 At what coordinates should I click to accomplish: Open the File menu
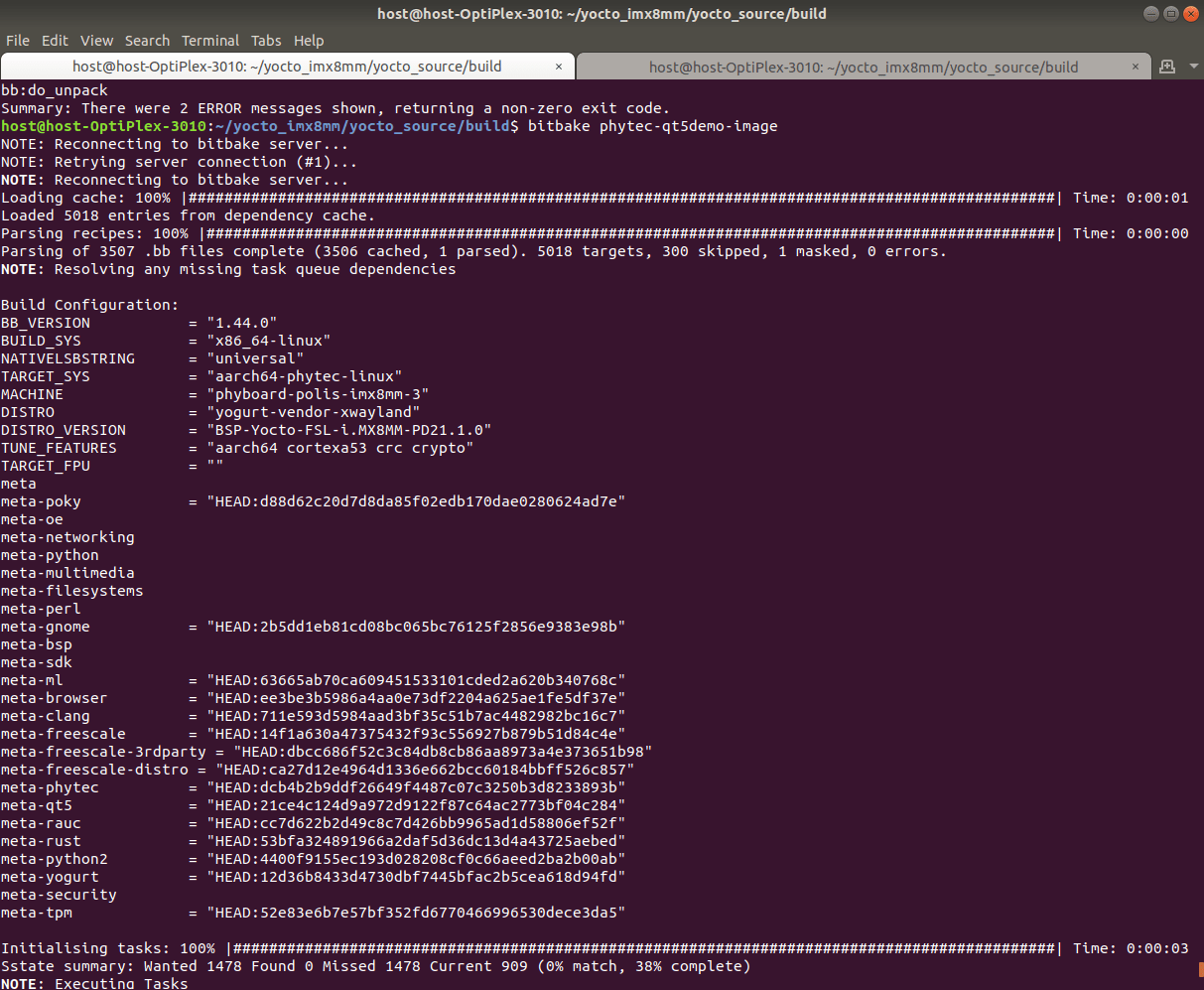click(18, 41)
